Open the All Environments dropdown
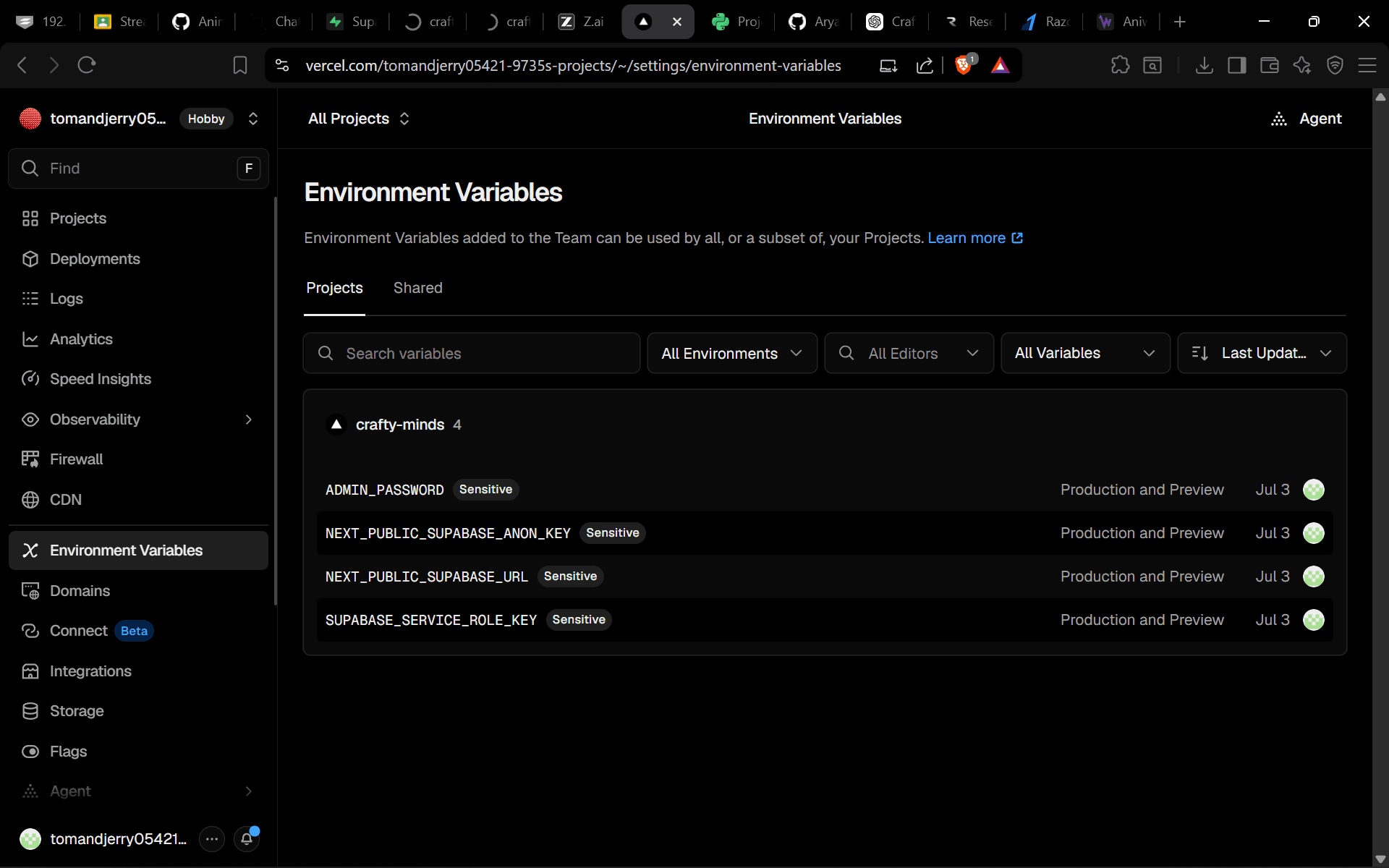The height and width of the screenshot is (868, 1389). [732, 353]
